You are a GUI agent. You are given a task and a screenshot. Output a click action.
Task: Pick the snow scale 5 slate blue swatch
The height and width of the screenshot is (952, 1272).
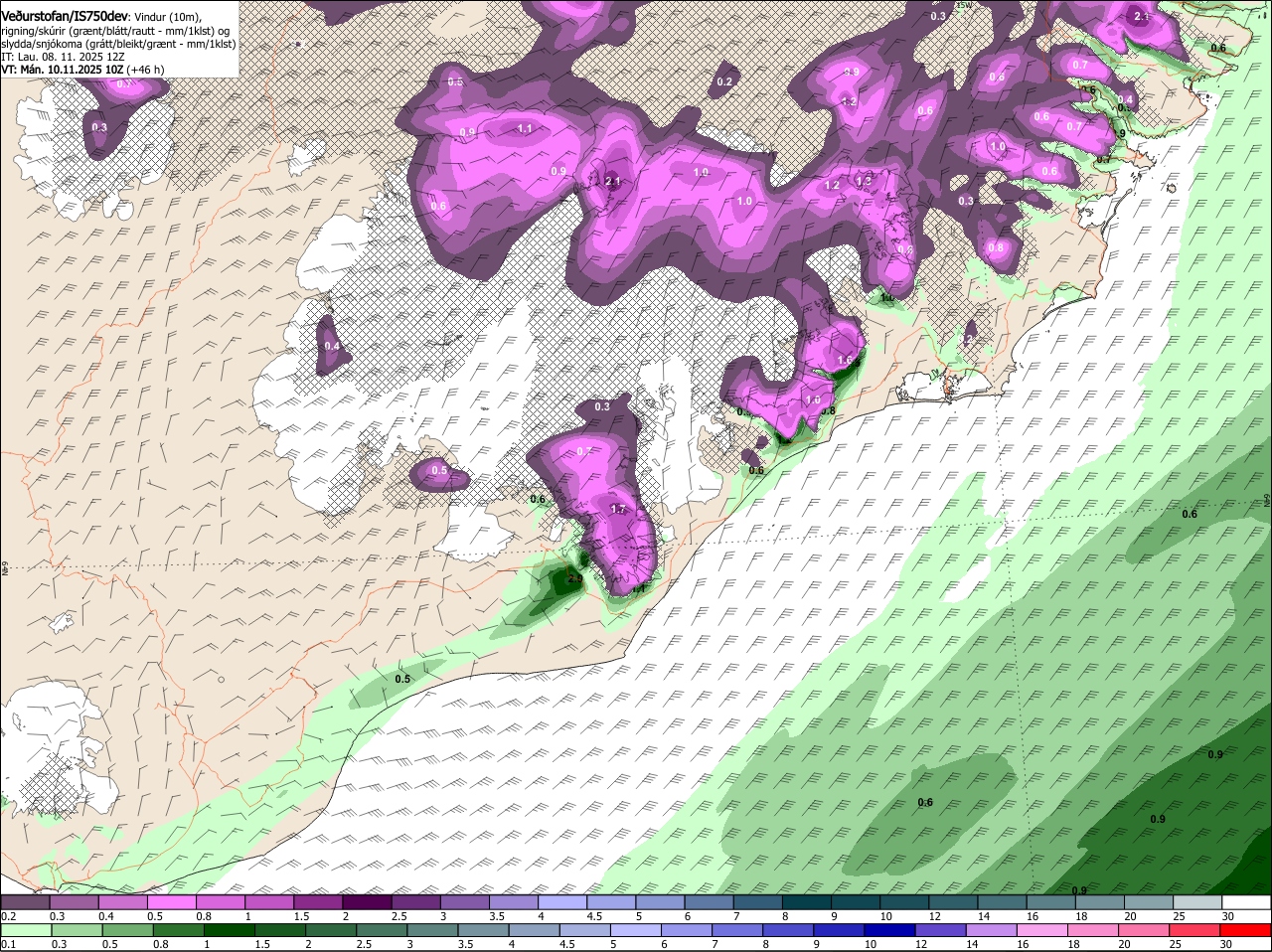[660, 902]
